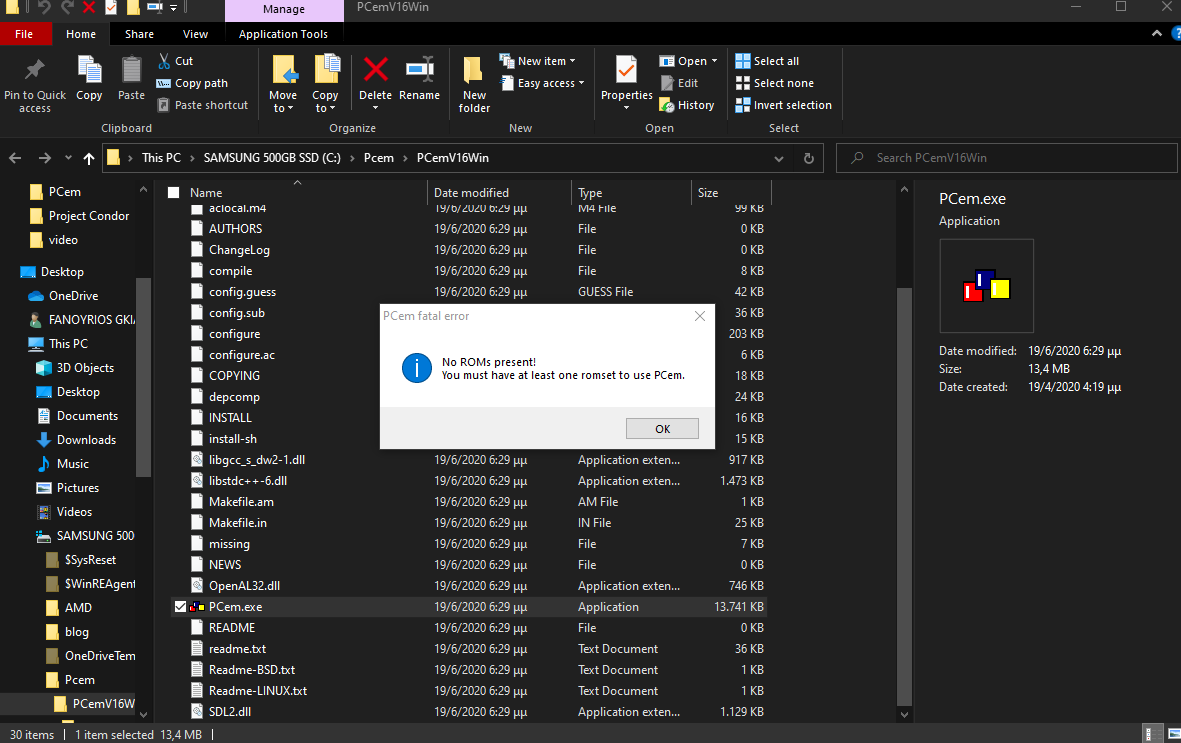Click the Edit ribbon command

(x=679, y=83)
